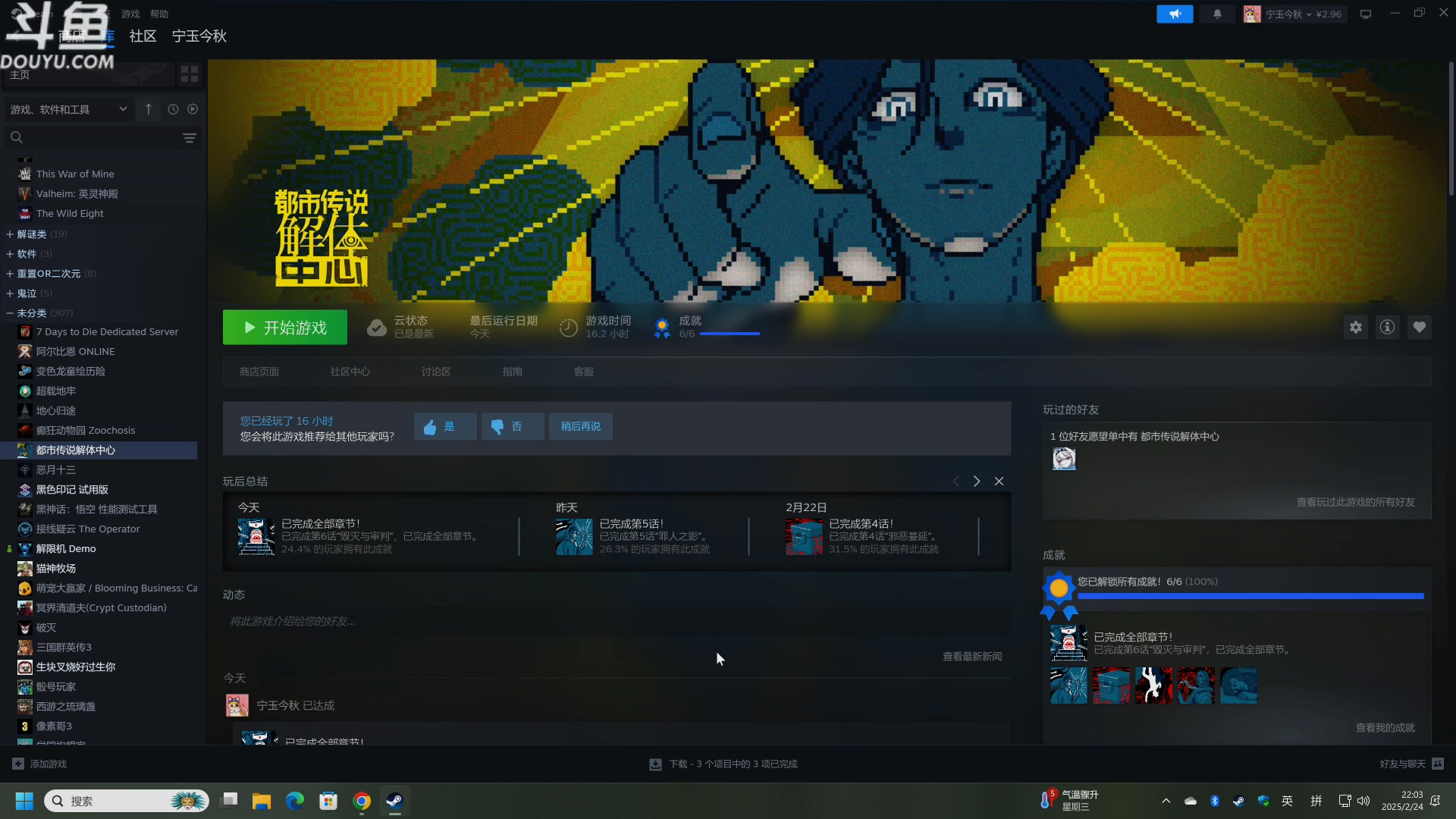The width and height of the screenshot is (1456, 819).
Task: Open library filter options icon
Action: pos(190,138)
